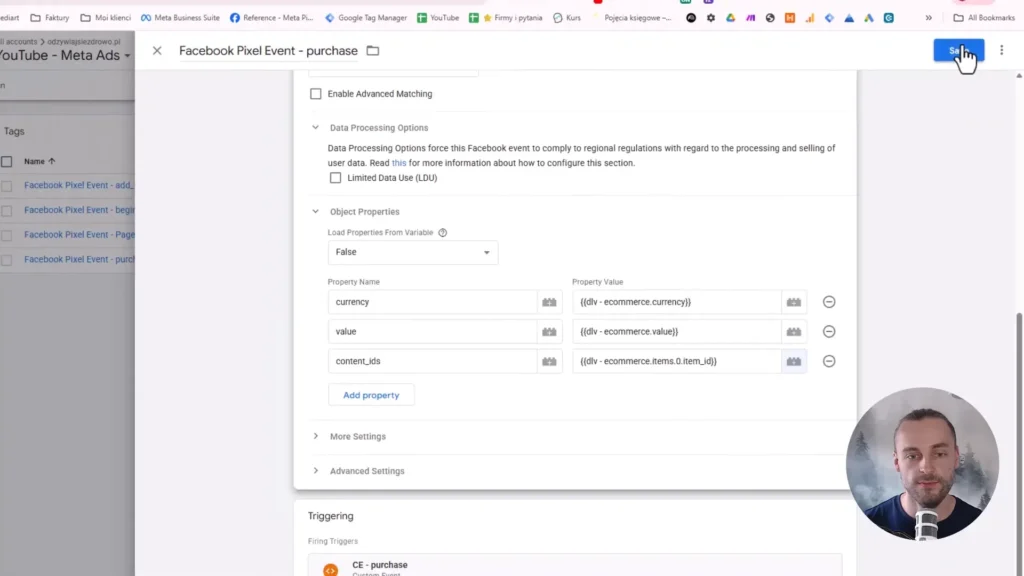Enable Advanced Matching checkbox
This screenshot has width=1024, height=576.
[315, 94]
